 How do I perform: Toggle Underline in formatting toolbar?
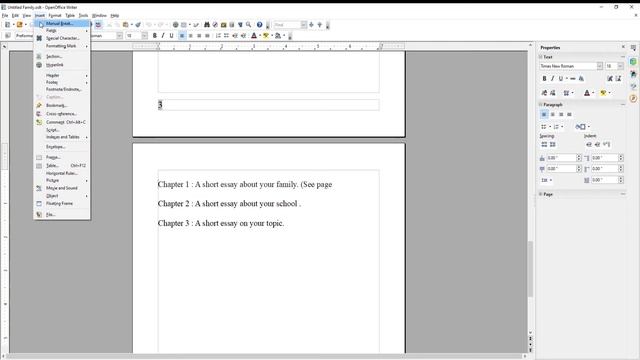[x=171, y=36]
